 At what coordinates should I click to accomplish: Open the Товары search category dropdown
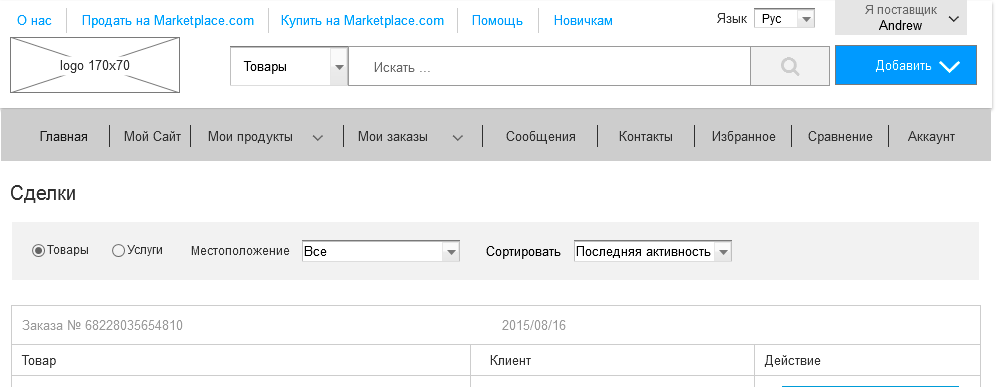[289, 66]
